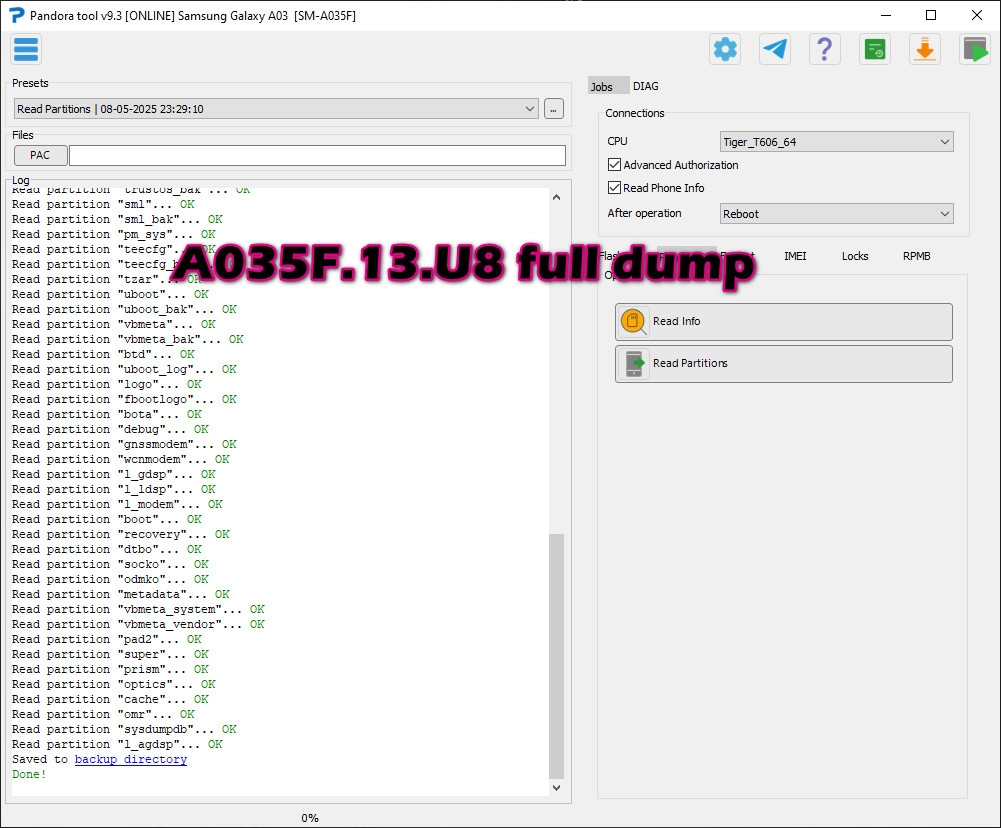Click the orange download arrow icon
This screenshot has width=1001, height=828.
tap(924, 49)
